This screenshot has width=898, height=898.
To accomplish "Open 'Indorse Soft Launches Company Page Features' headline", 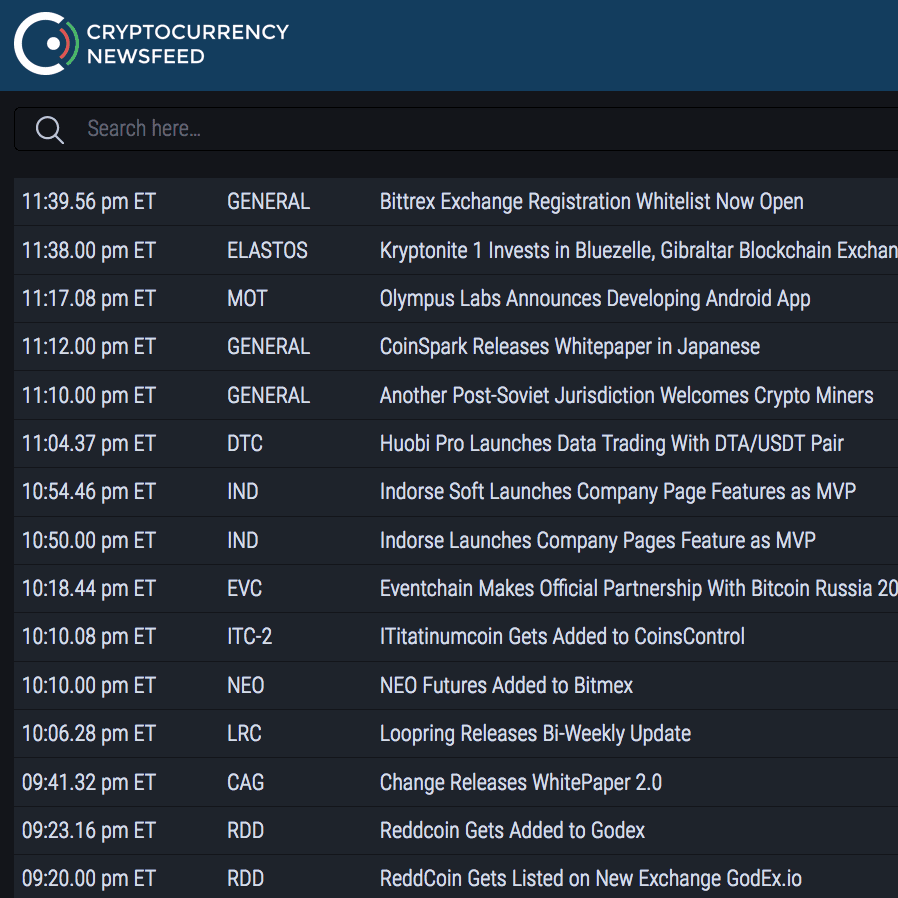I will coord(617,491).
